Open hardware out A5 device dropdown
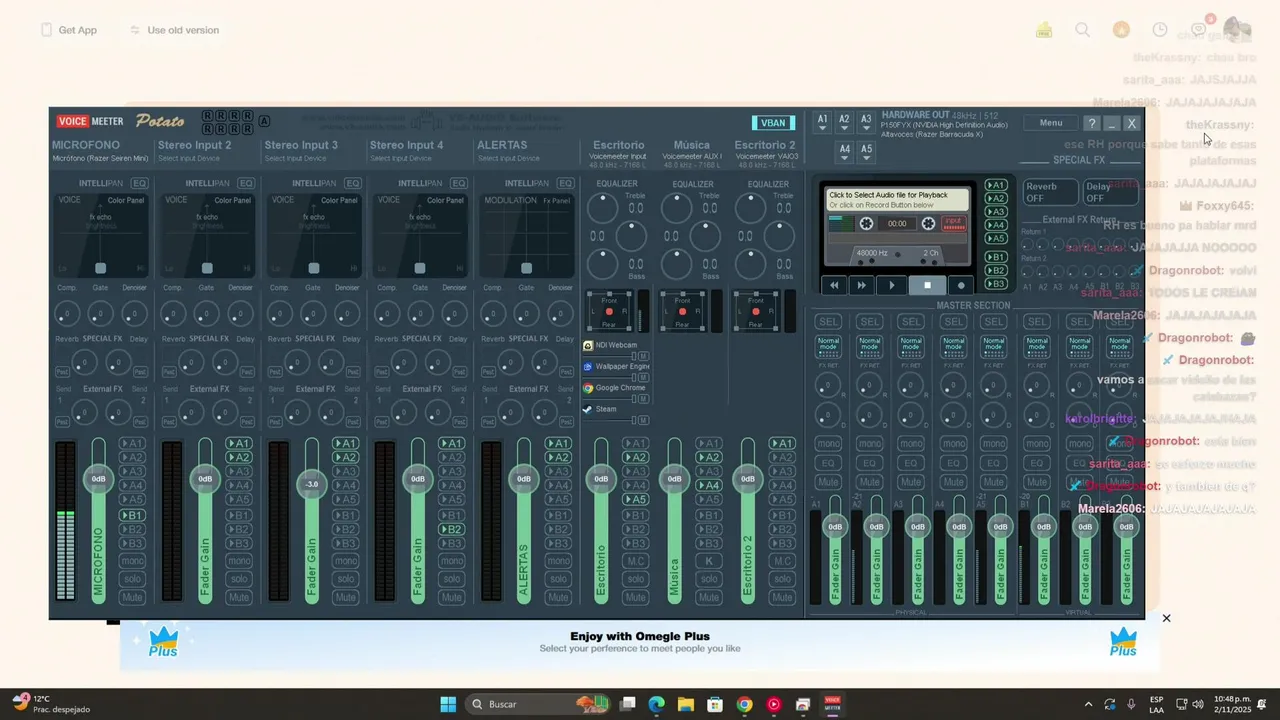Image resolution: width=1280 pixels, height=720 pixels. pos(866,152)
